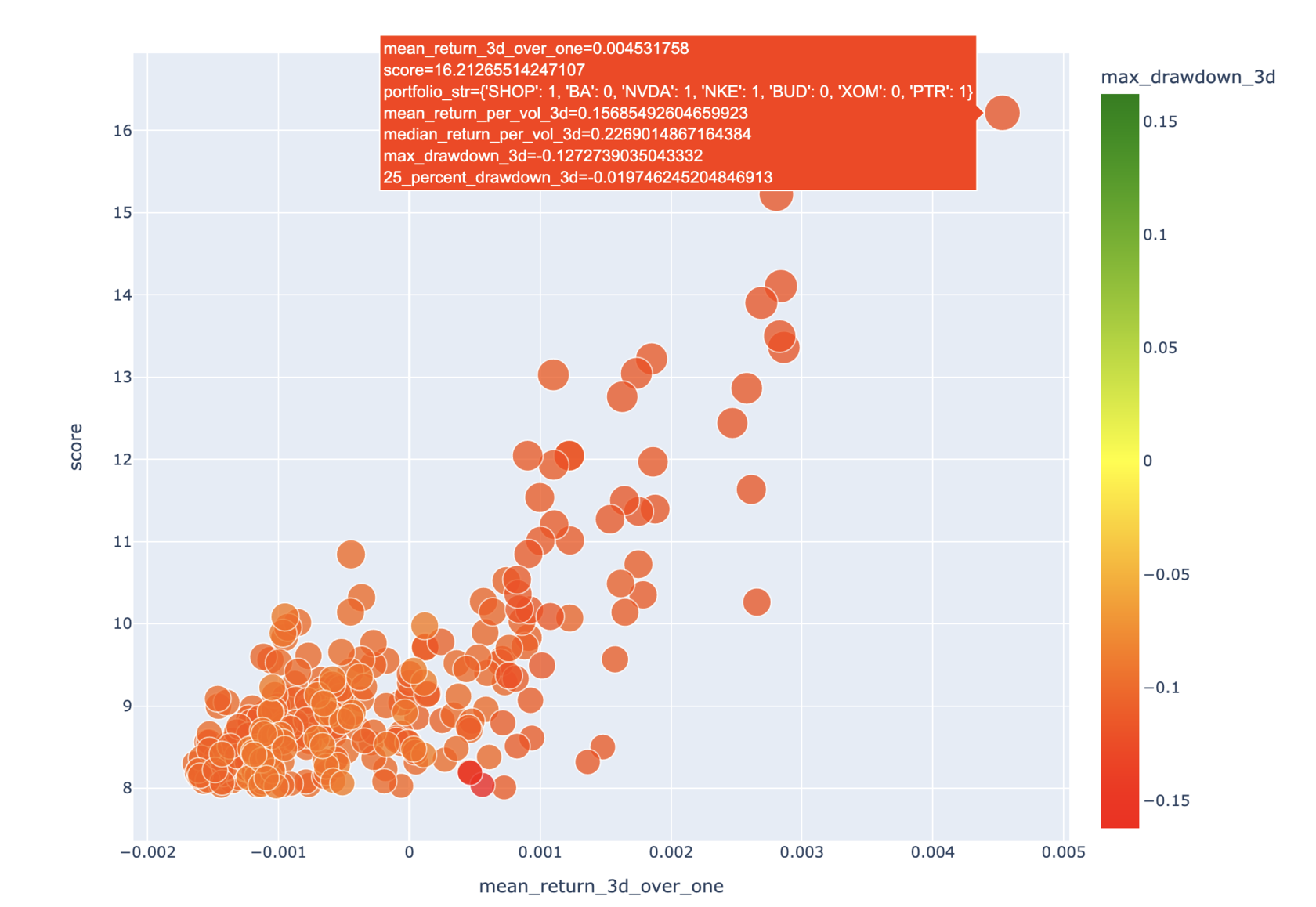Click the portfolio_str line in the tooltip
Screen dimensions: 1316x907
tap(678, 93)
